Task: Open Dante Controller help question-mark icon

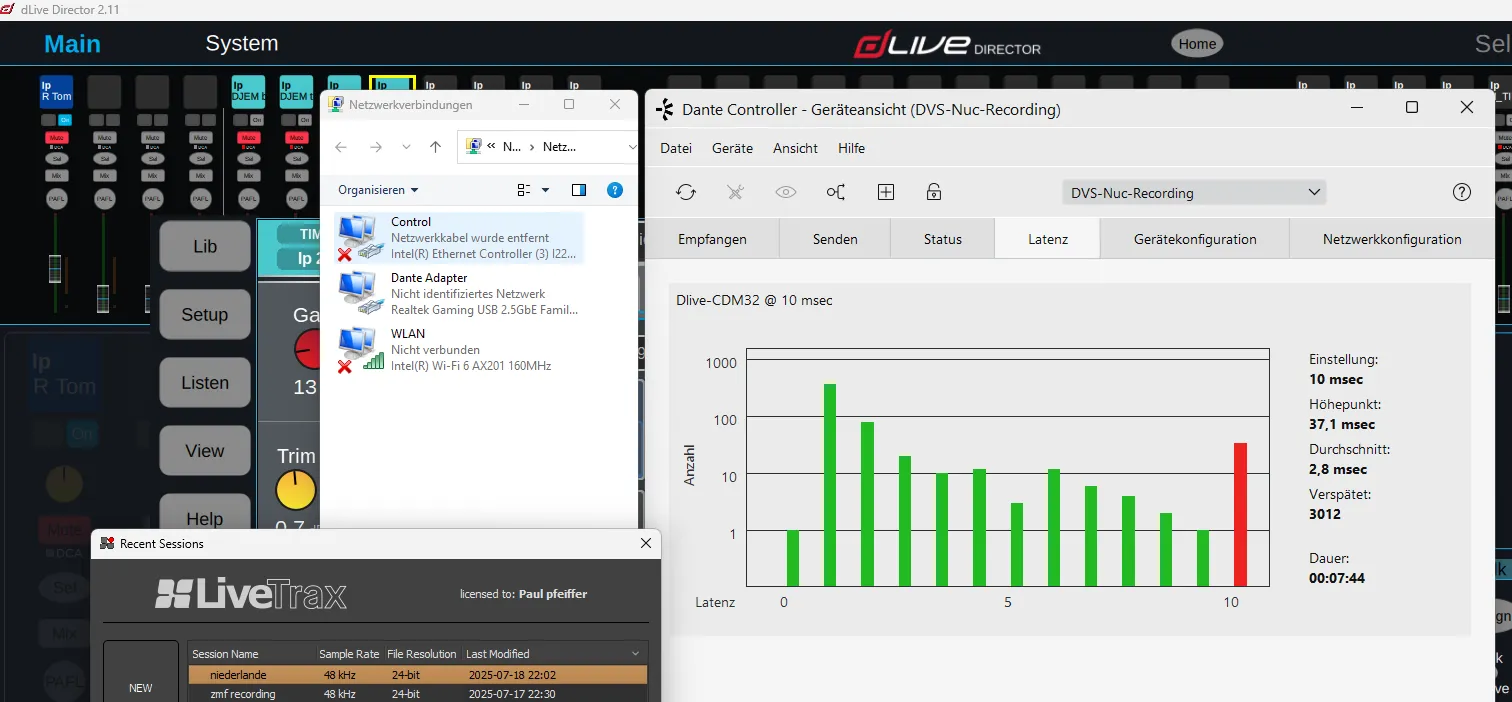Action: (1462, 192)
